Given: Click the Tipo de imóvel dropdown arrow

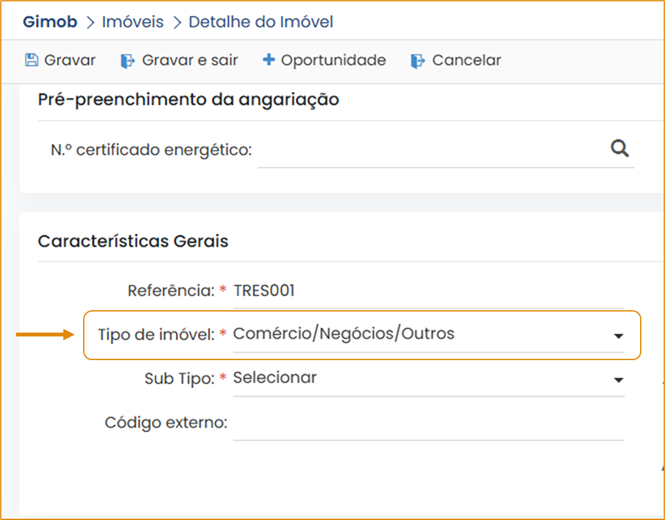Looking at the screenshot, I should point(618,337).
